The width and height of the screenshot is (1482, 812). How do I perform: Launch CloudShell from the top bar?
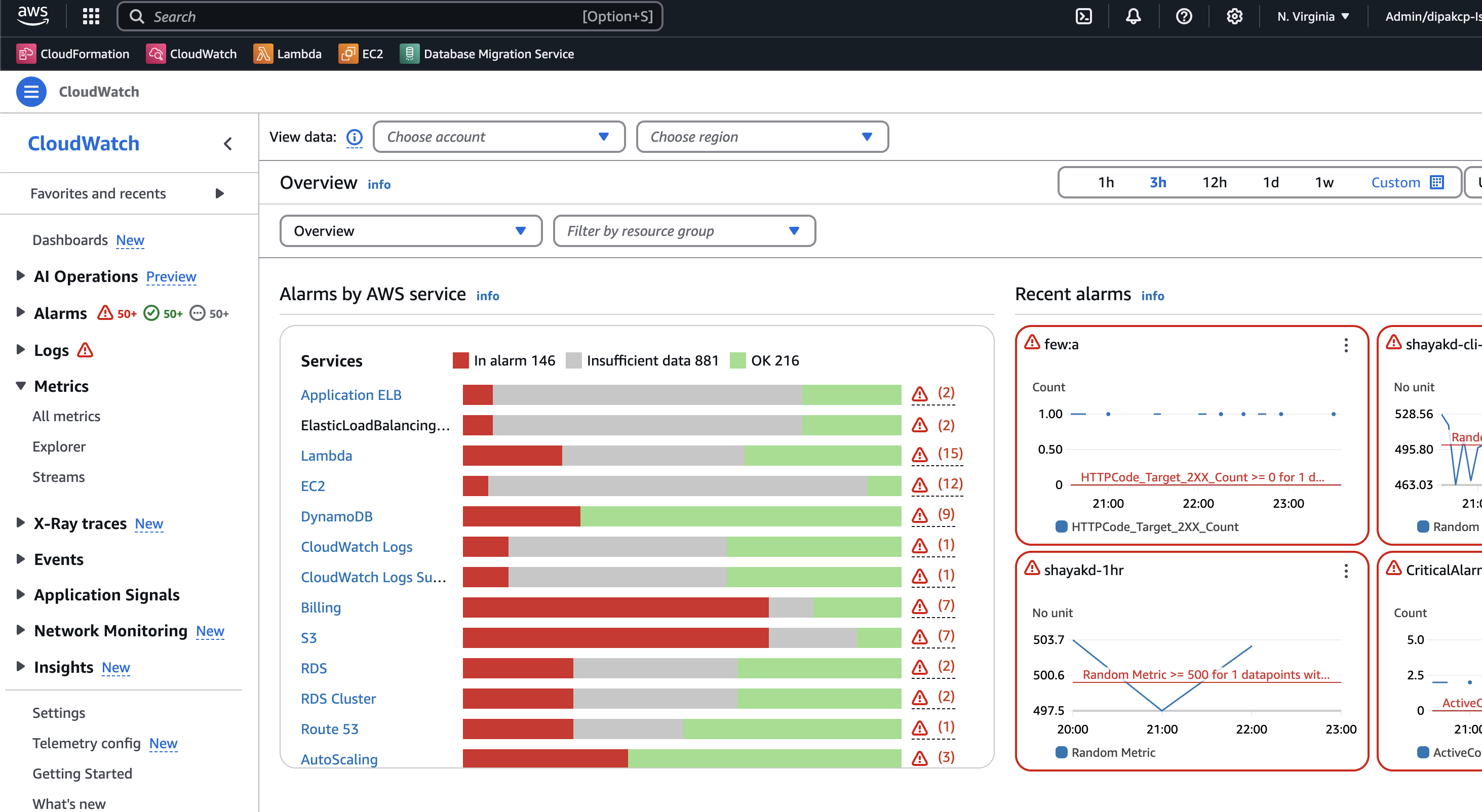pos(1084,16)
